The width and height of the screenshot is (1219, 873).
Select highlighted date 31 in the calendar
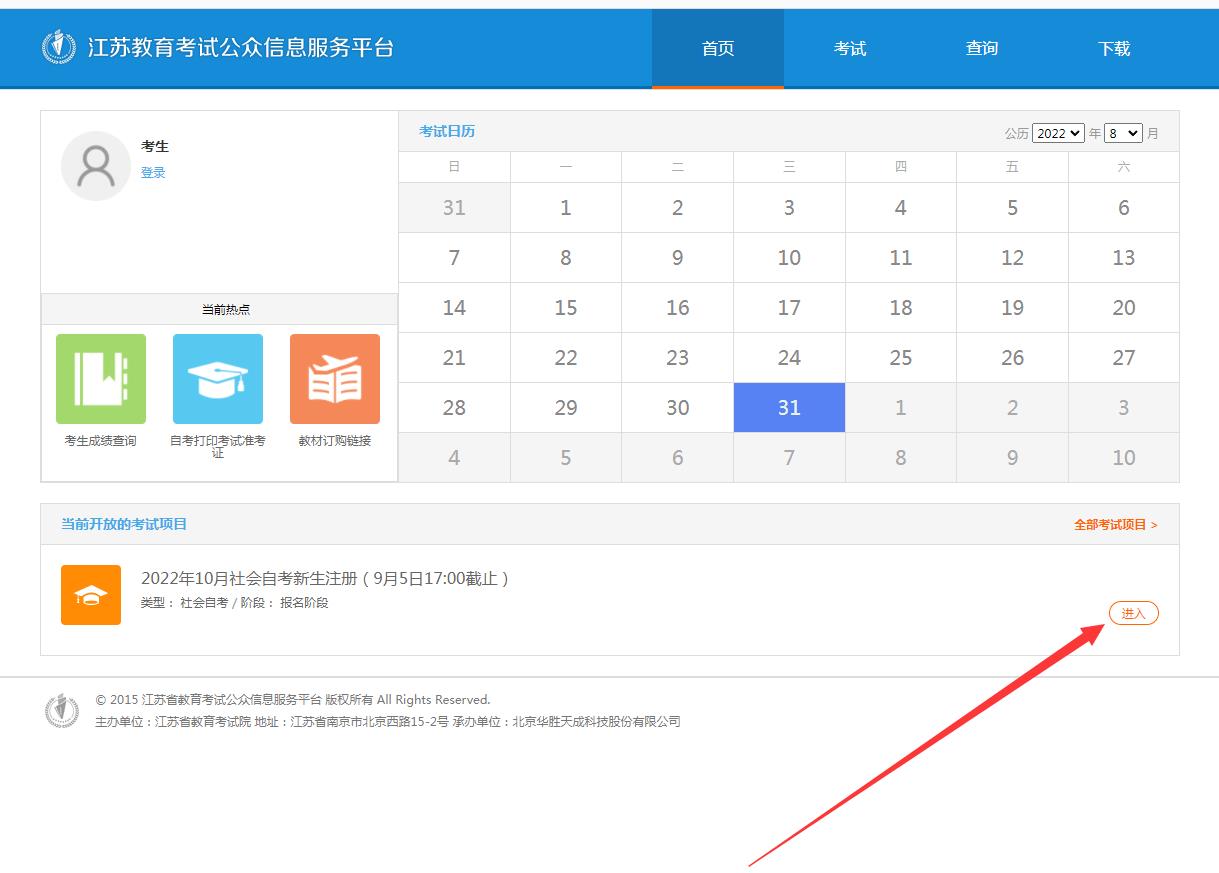point(789,408)
